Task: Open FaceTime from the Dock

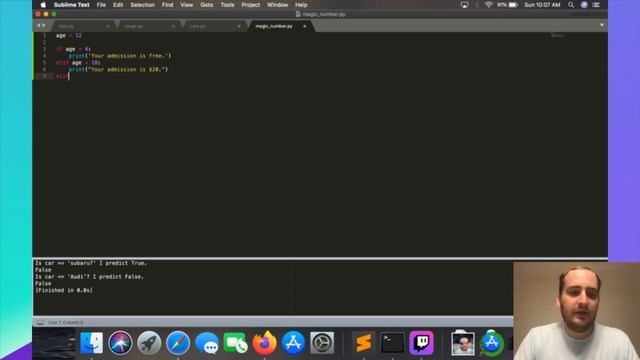Action: (x=236, y=342)
